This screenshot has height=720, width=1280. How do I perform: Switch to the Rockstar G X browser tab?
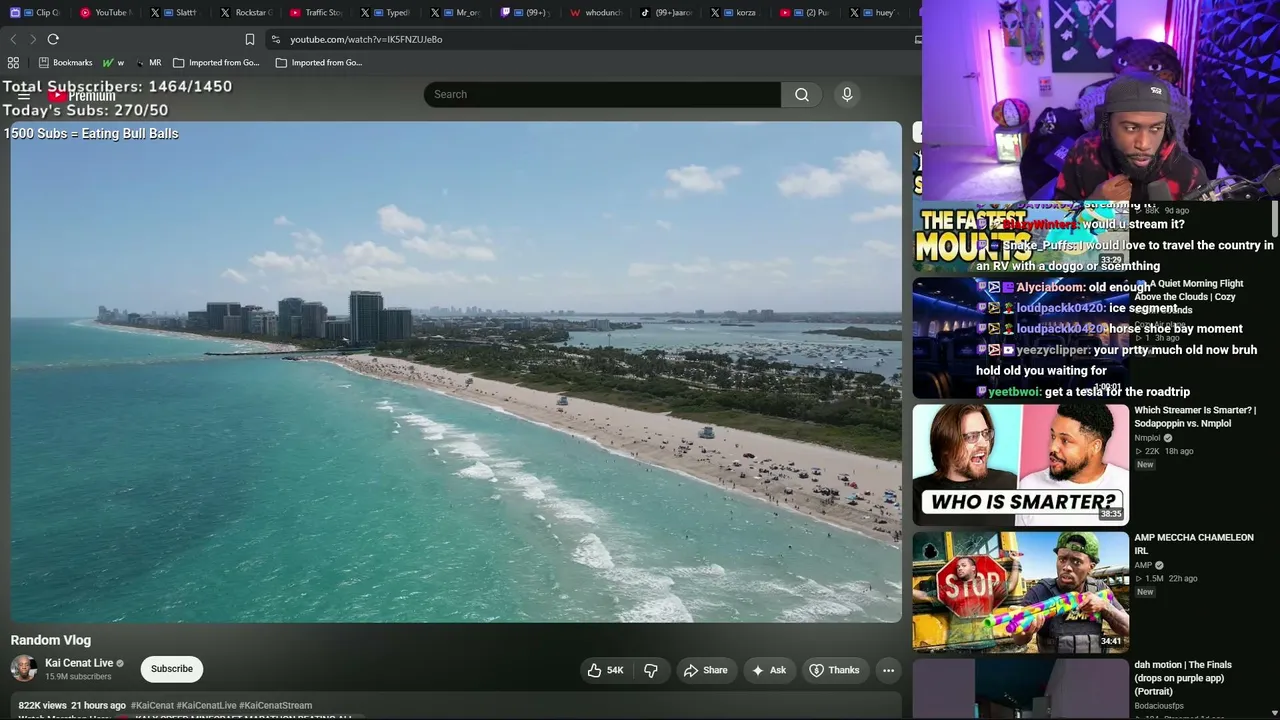(245, 13)
